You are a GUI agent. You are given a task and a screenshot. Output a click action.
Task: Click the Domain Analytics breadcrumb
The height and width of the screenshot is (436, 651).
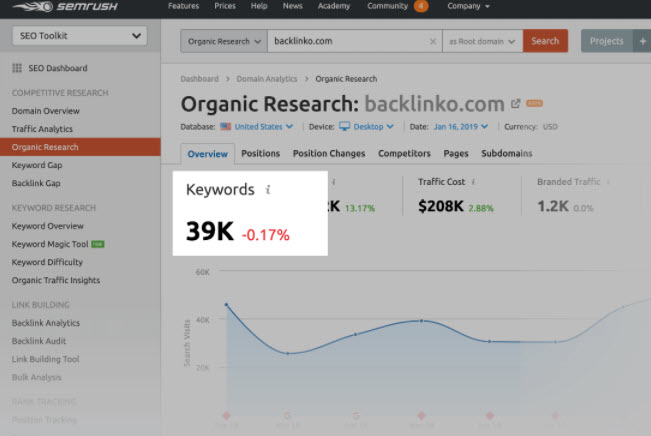click(x=267, y=79)
